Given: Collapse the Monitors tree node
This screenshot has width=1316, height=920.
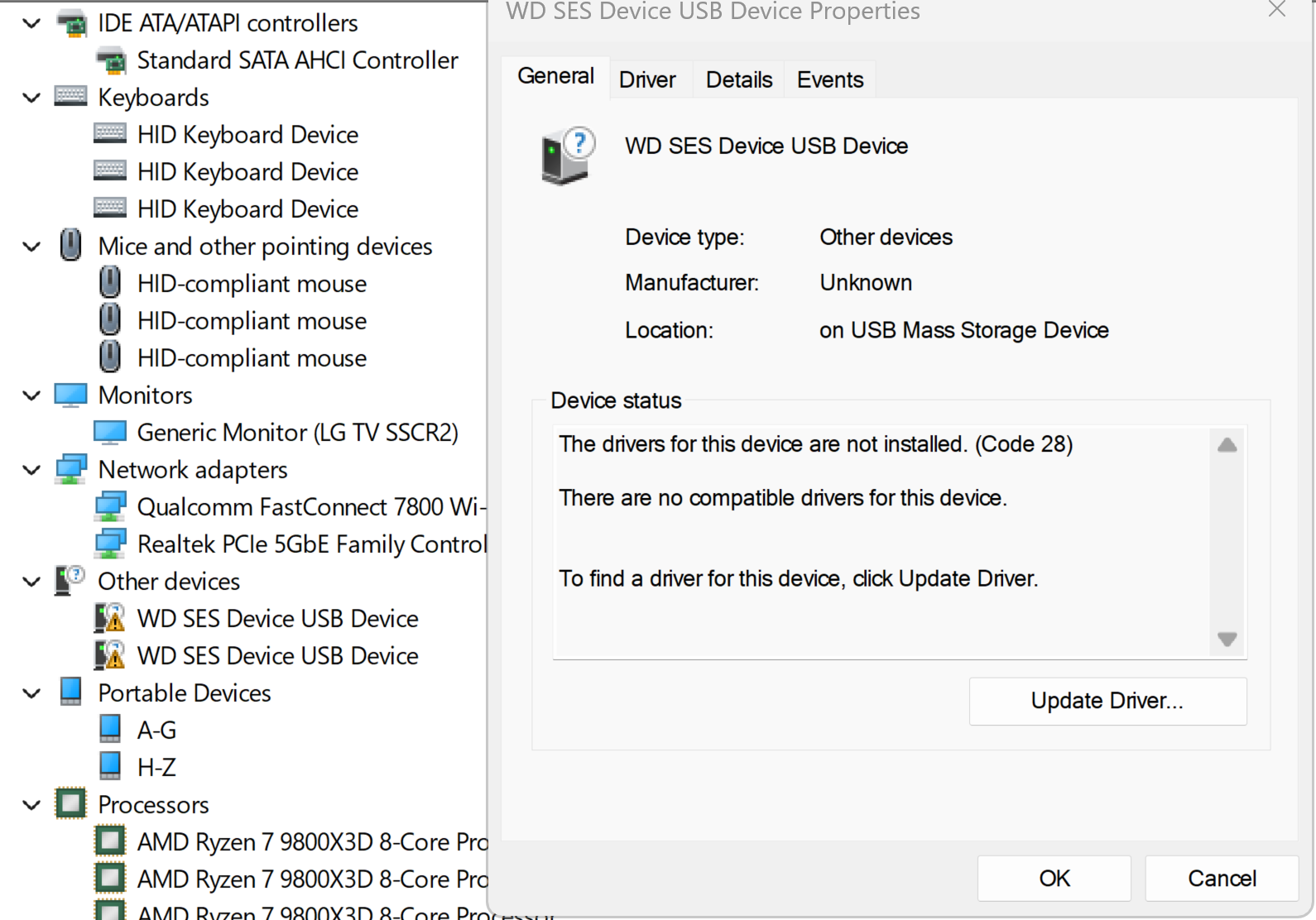Looking at the screenshot, I should tap(31, 395).
